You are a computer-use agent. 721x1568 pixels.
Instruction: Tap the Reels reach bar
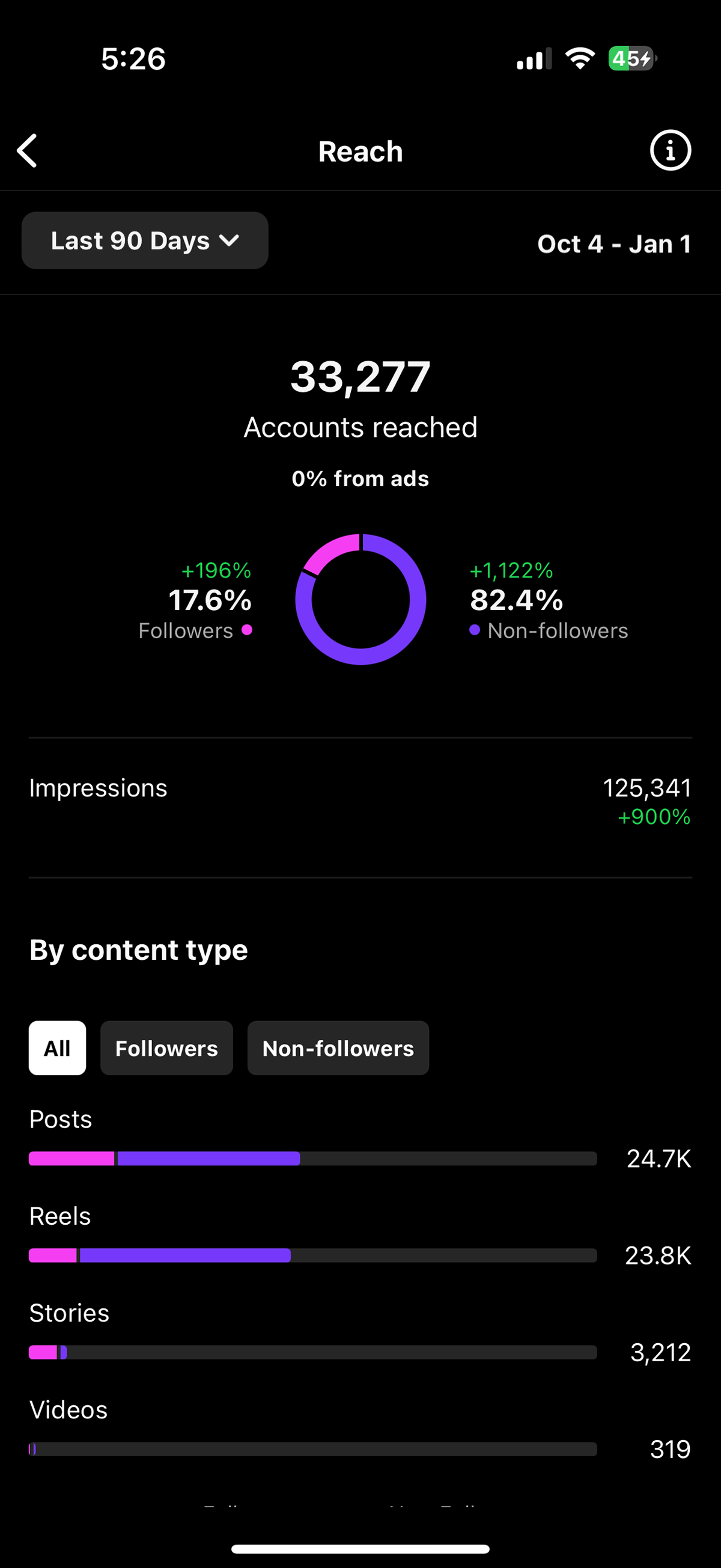tap(312, 1255)
